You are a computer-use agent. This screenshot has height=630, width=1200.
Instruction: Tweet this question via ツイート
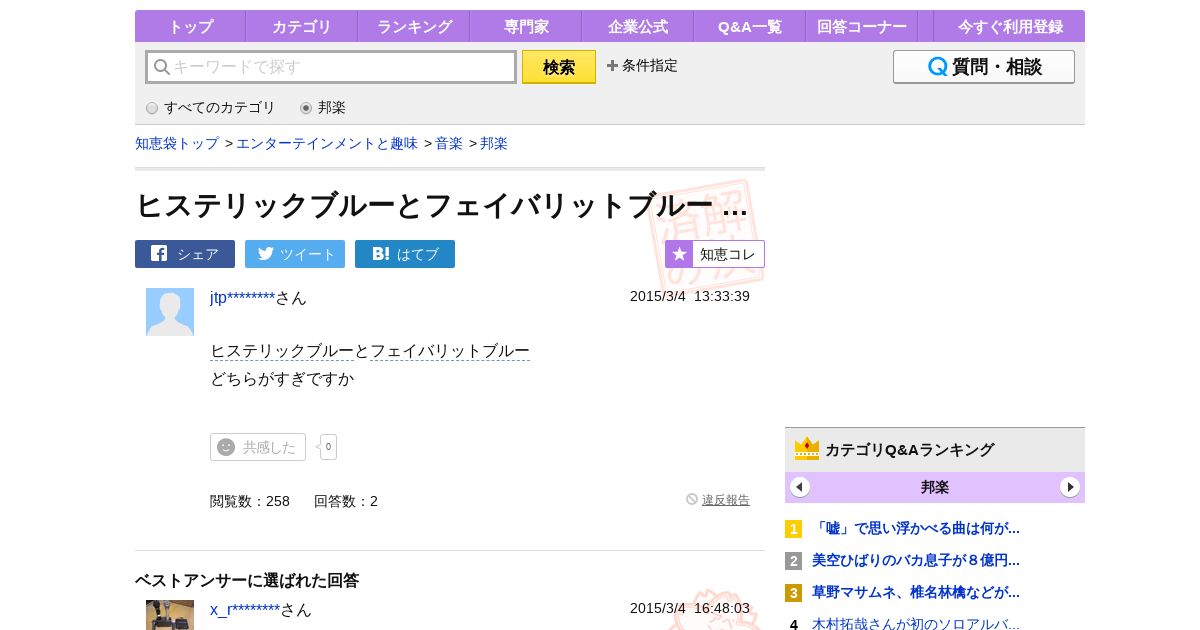[x=295, y=254]
